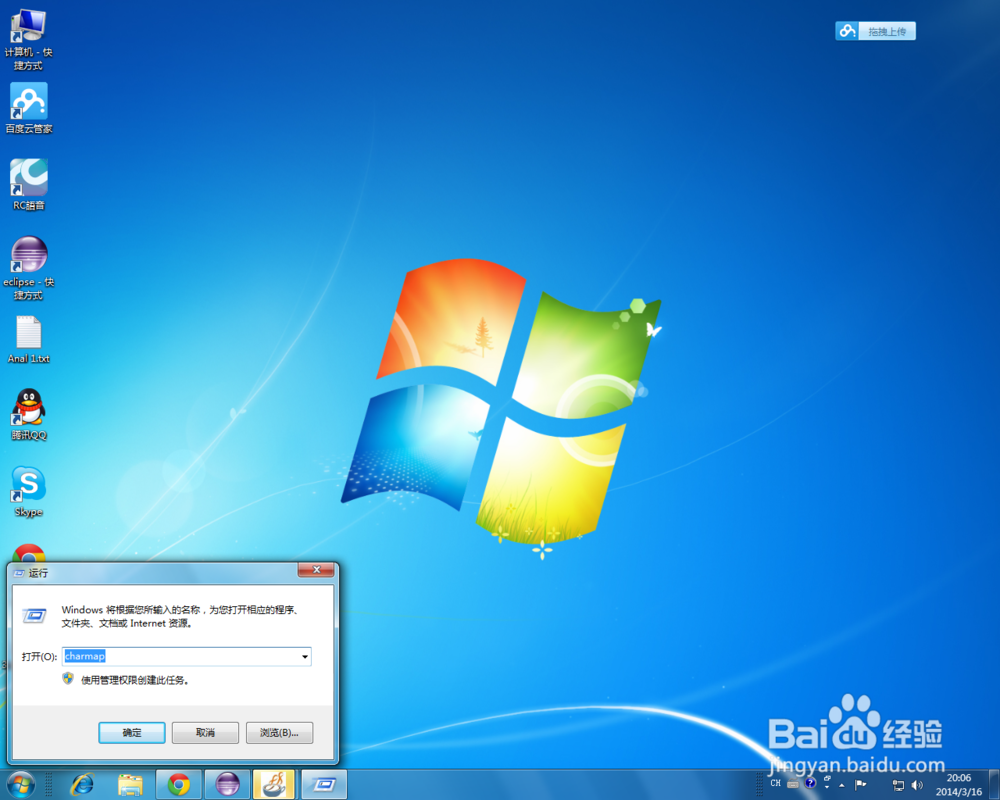
Task: Launch Skype from the desktop
Action: point(28,487)
